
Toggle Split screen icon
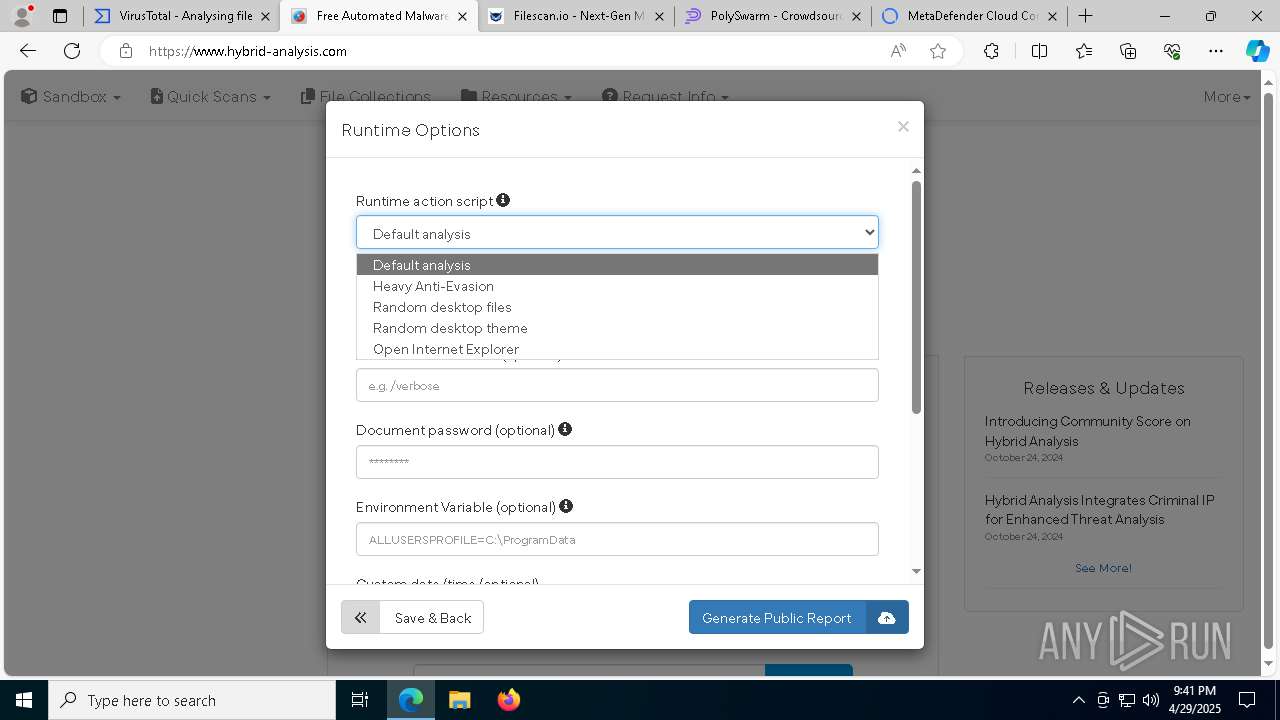pyautogui.click(x=1039, y=51)
